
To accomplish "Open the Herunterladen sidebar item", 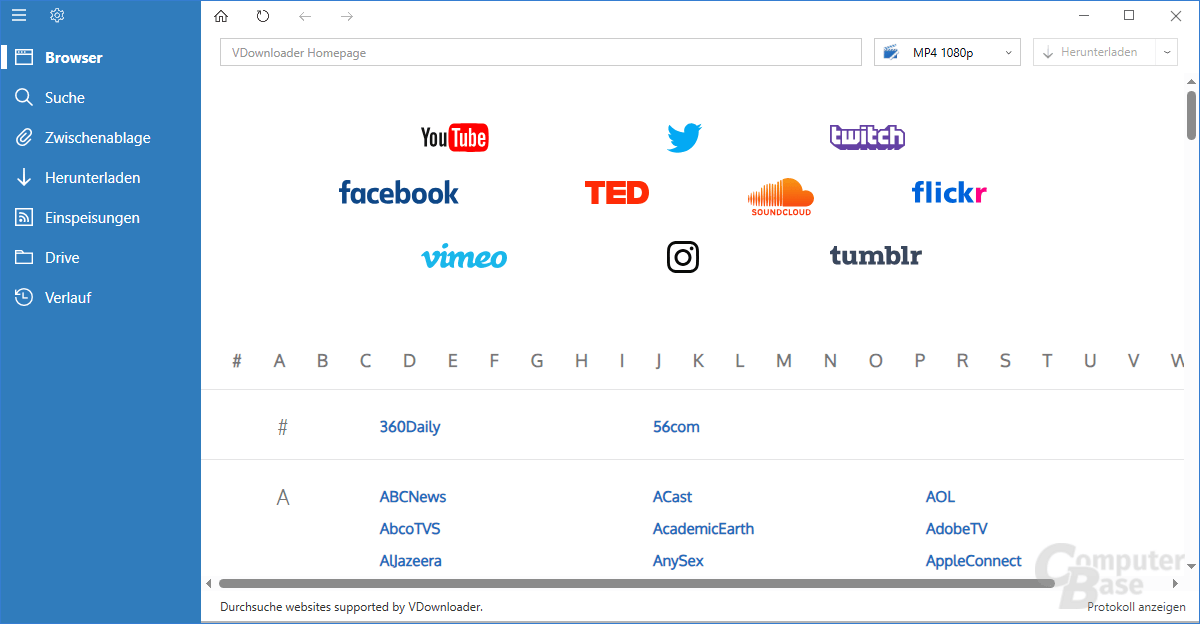I will pos(100,177).
